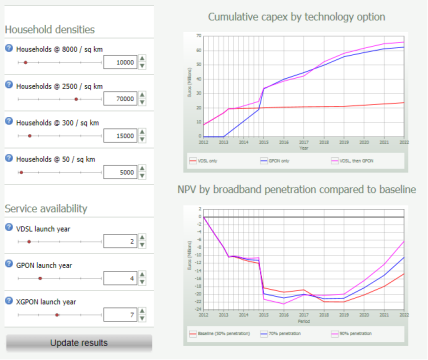Open help for Households @ 2500 / sq km
Viewport: 428px width, 360px height.
(x=9, y=85)
